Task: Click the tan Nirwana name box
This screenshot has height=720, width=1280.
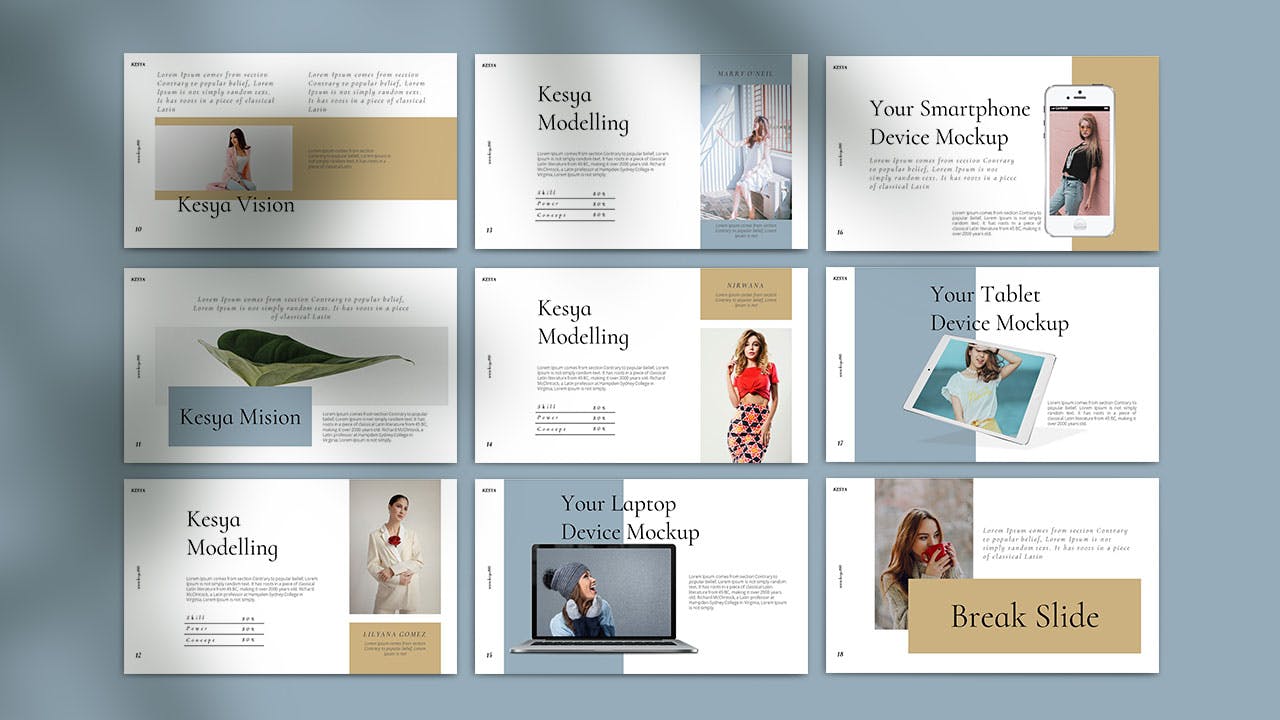Action: [x=745, y=293]
